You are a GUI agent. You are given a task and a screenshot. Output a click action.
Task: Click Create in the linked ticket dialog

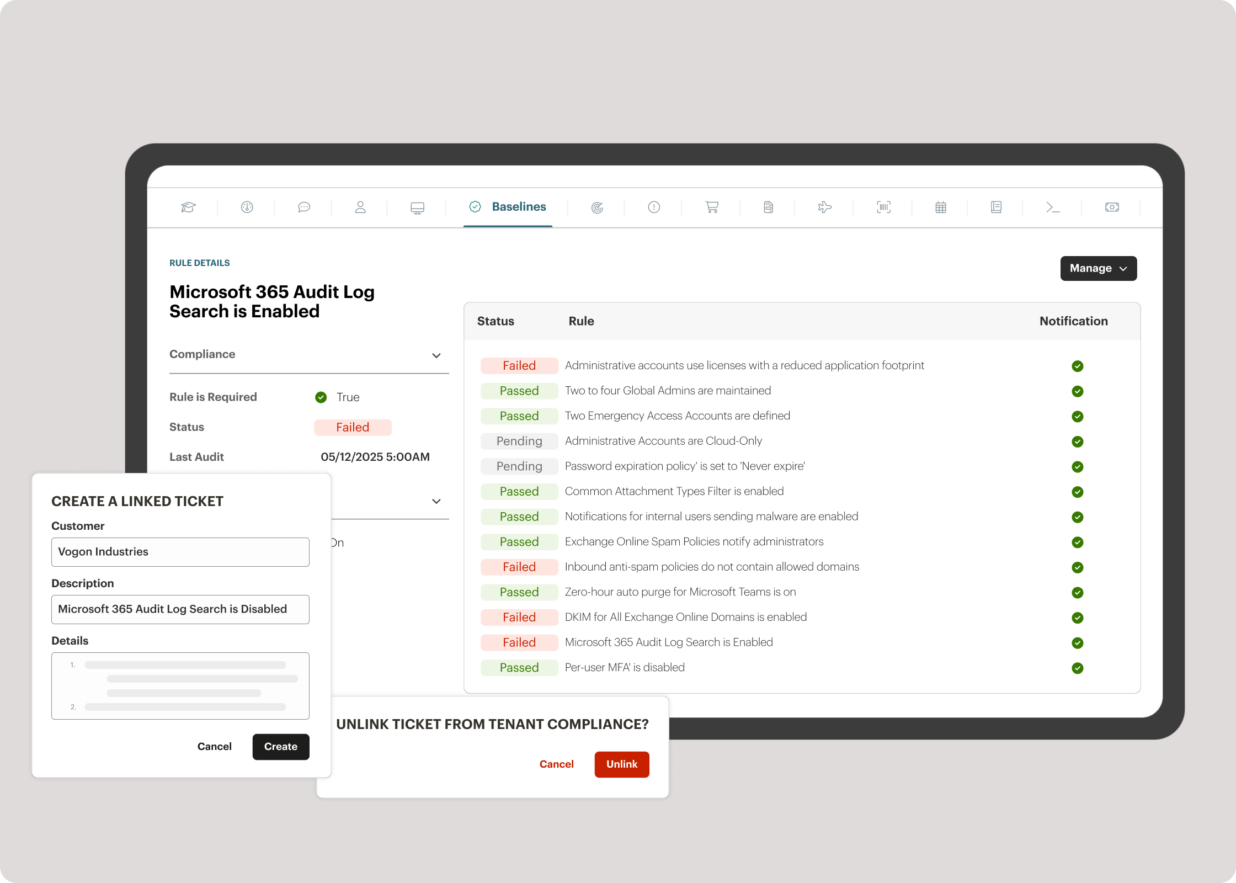pos(281,746)
